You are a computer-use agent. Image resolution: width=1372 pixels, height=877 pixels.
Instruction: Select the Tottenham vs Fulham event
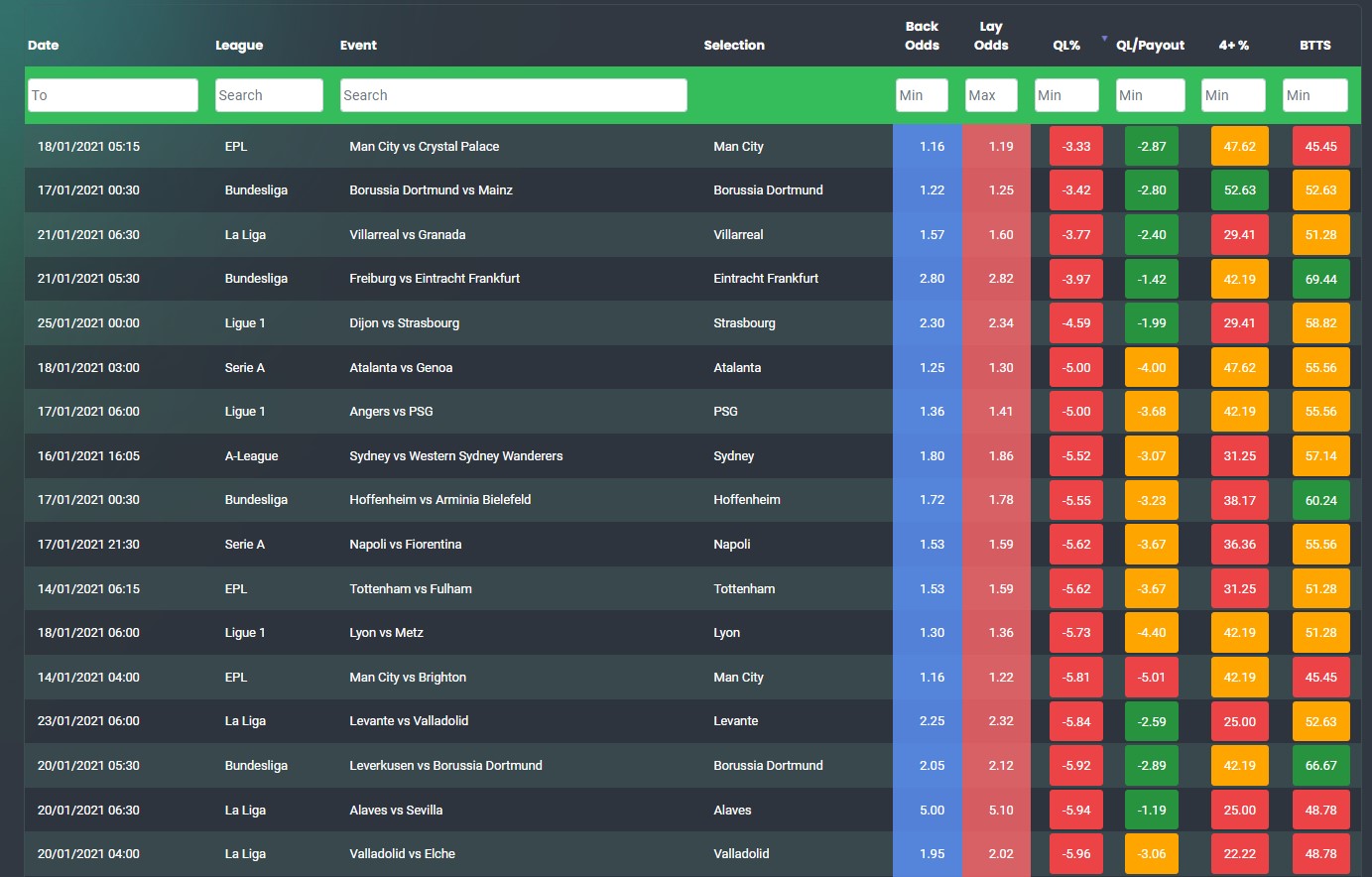pos(411,588)
